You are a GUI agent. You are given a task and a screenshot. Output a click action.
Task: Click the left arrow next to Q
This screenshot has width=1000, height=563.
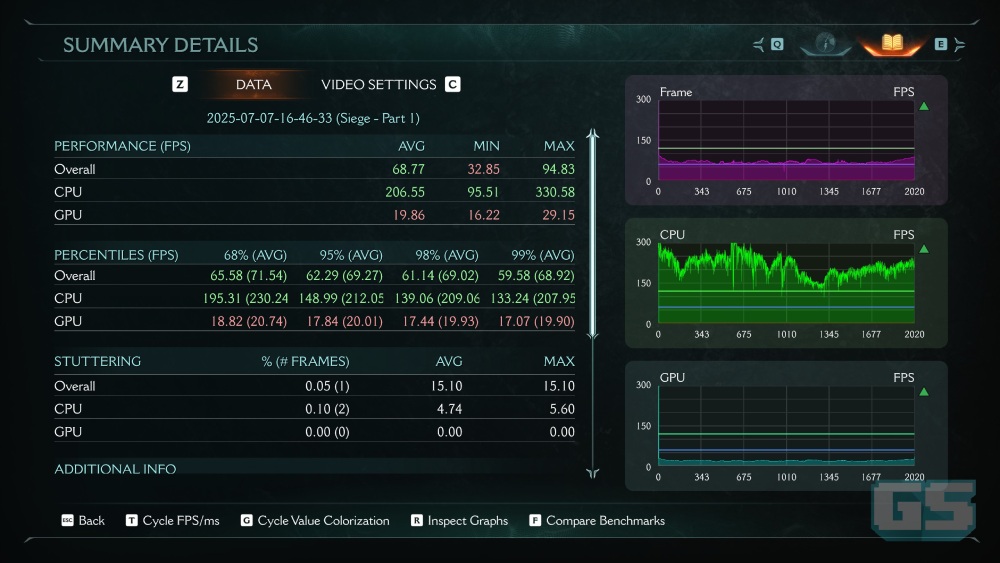point(759,45)
